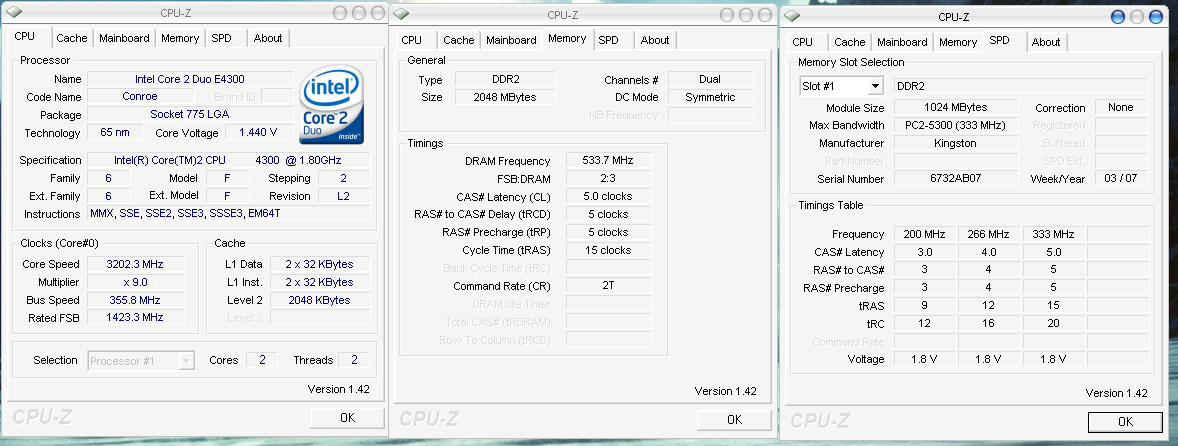
Task: Click the 5.0 clocks CAS latency value
Action: point(608,197)
